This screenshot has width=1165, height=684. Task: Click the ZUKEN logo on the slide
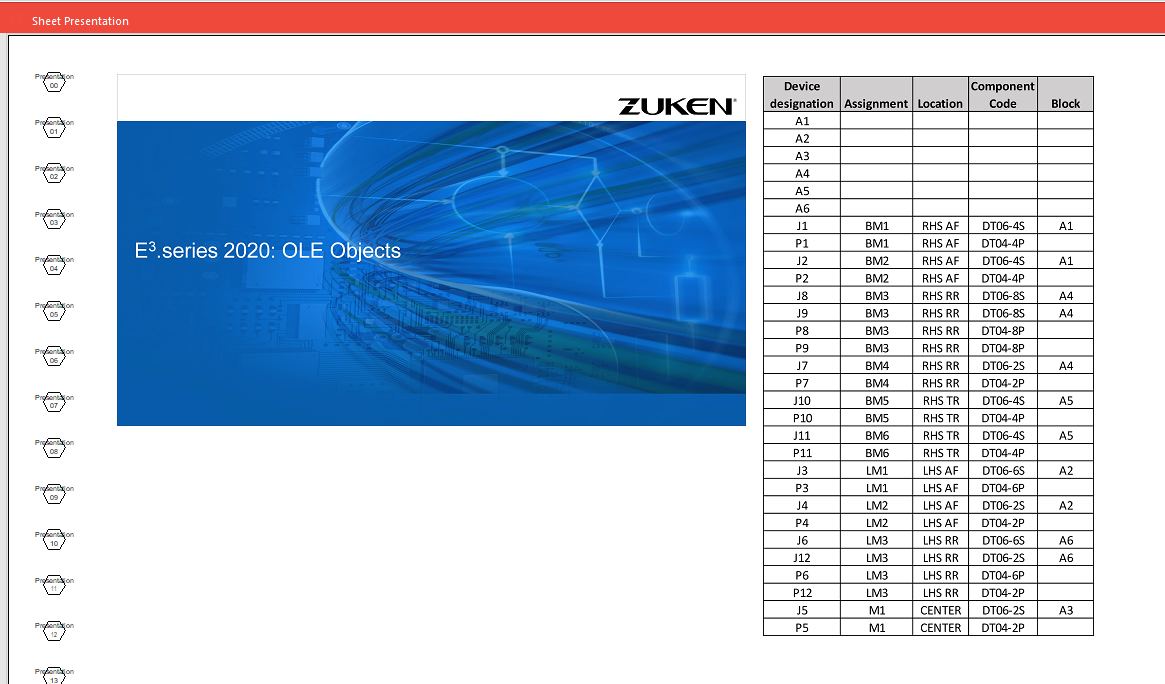point(677,106)
